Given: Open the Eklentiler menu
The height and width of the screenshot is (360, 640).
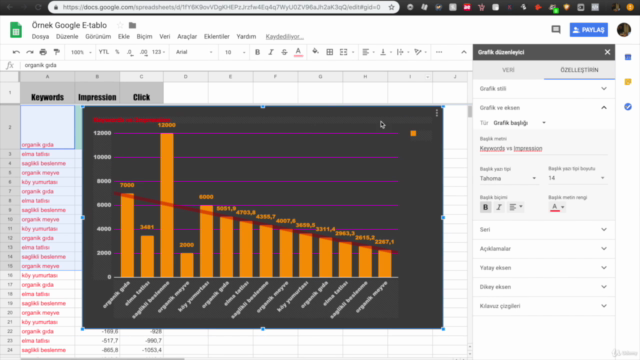Looking at the screenshot, I should pyautogui.click(x=217, y=37).
